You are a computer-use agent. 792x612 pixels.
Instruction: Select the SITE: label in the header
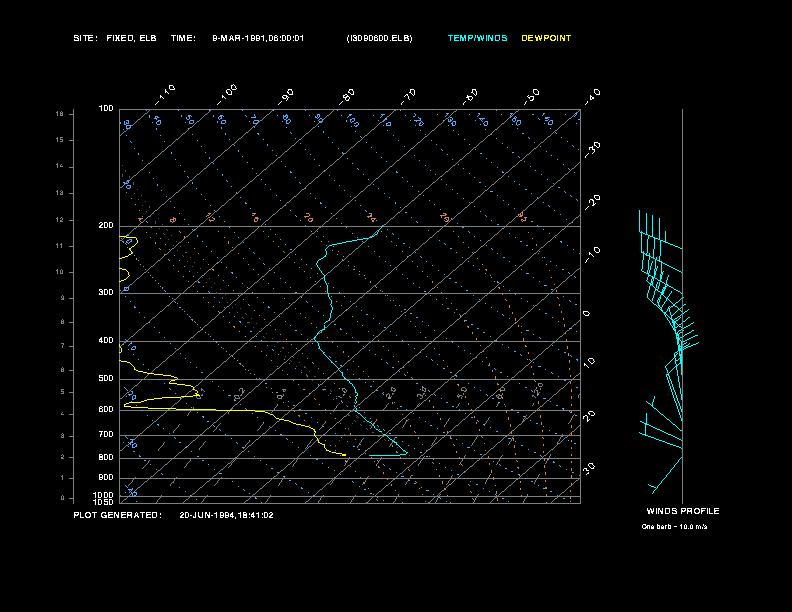[85, 38]
